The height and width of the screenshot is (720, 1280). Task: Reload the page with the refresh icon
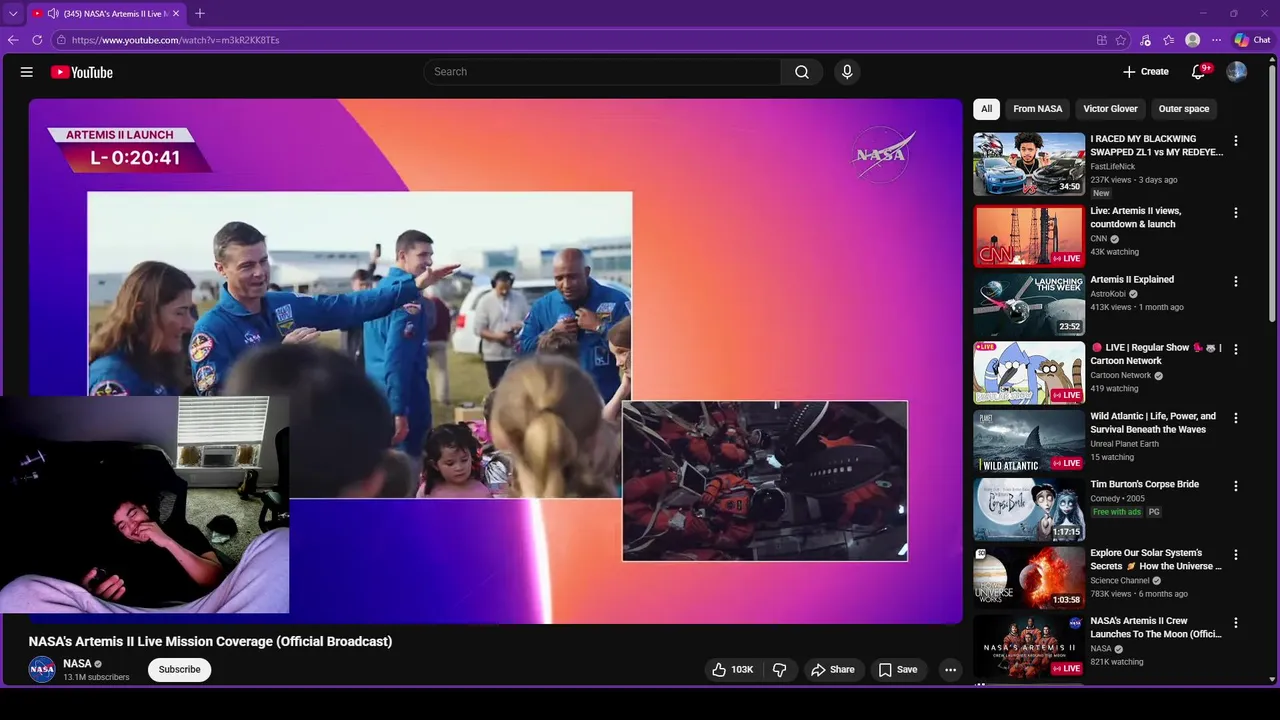coord(37,40)
